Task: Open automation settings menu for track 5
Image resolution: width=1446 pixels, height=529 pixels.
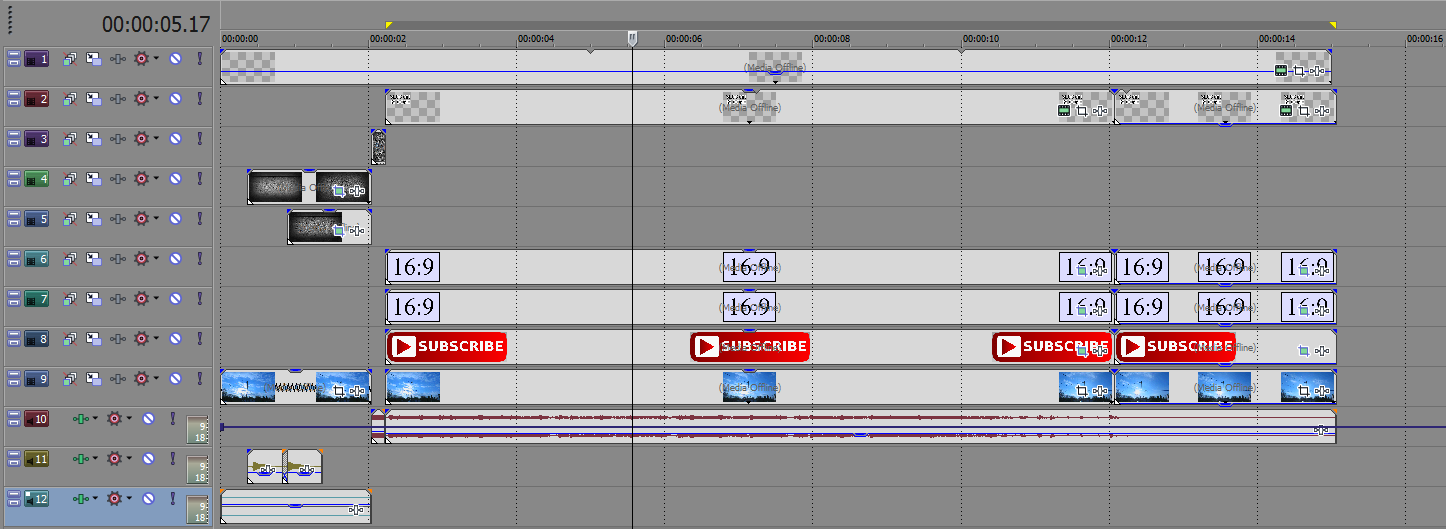Action: [x=142, y=219]
